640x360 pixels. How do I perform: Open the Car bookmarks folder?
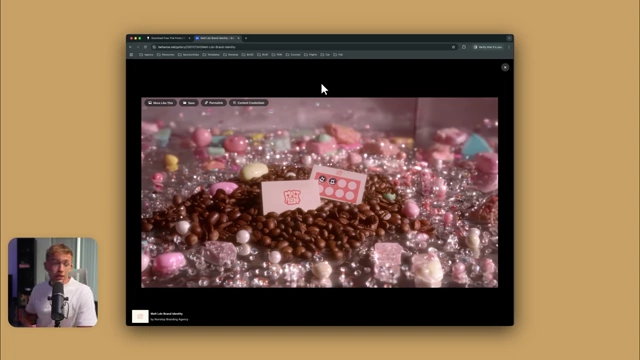pyautogui.click(x=325, y=54)
